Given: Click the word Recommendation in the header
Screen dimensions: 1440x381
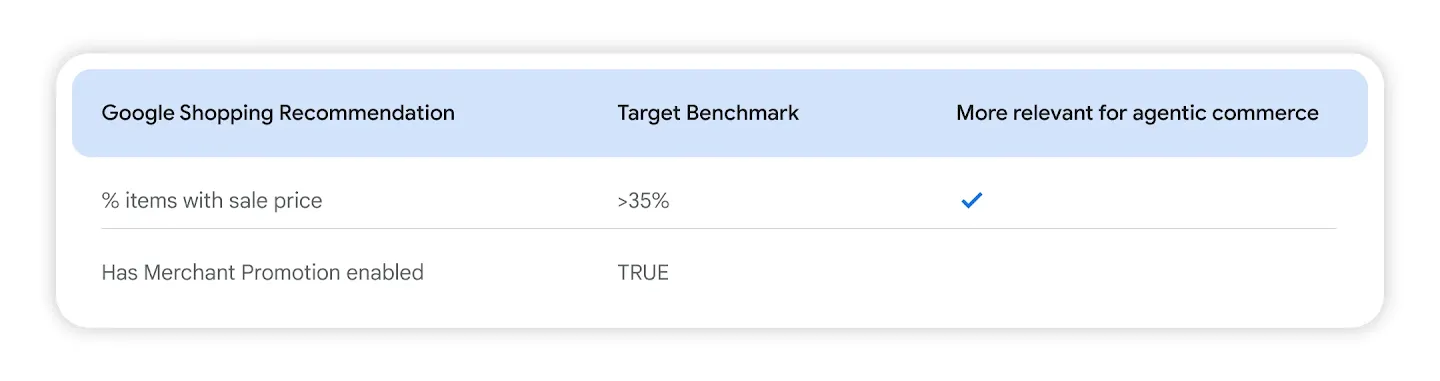Looking at the screenshot, I should [366, 113].
